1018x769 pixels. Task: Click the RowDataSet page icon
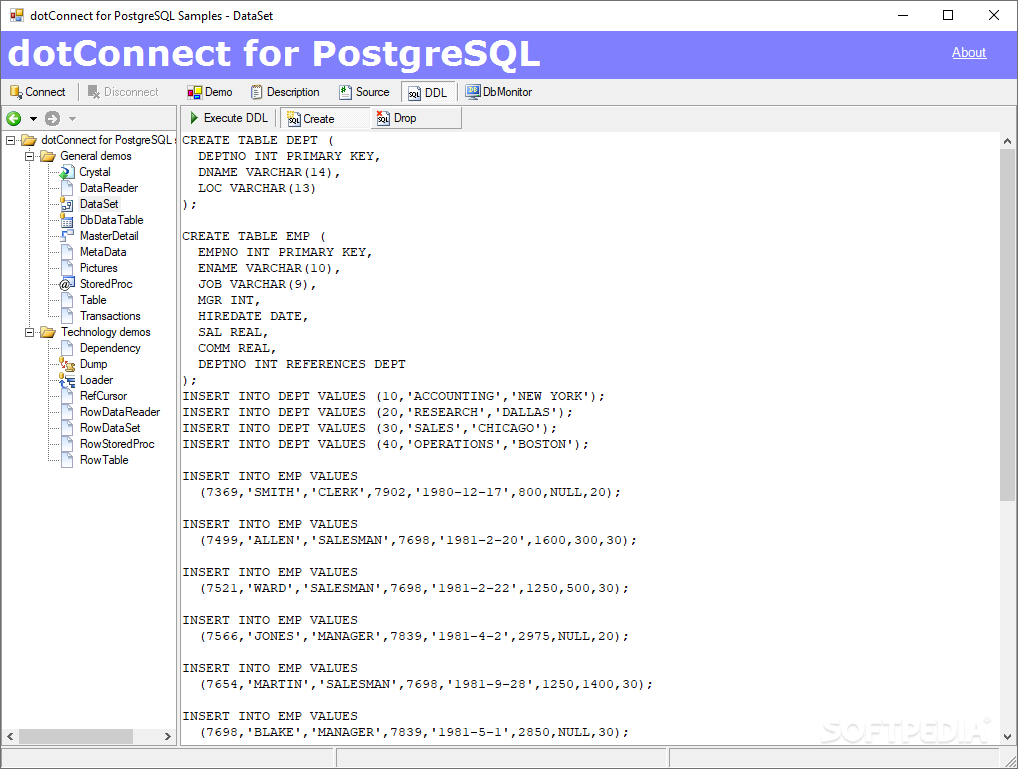click(67, 428)
